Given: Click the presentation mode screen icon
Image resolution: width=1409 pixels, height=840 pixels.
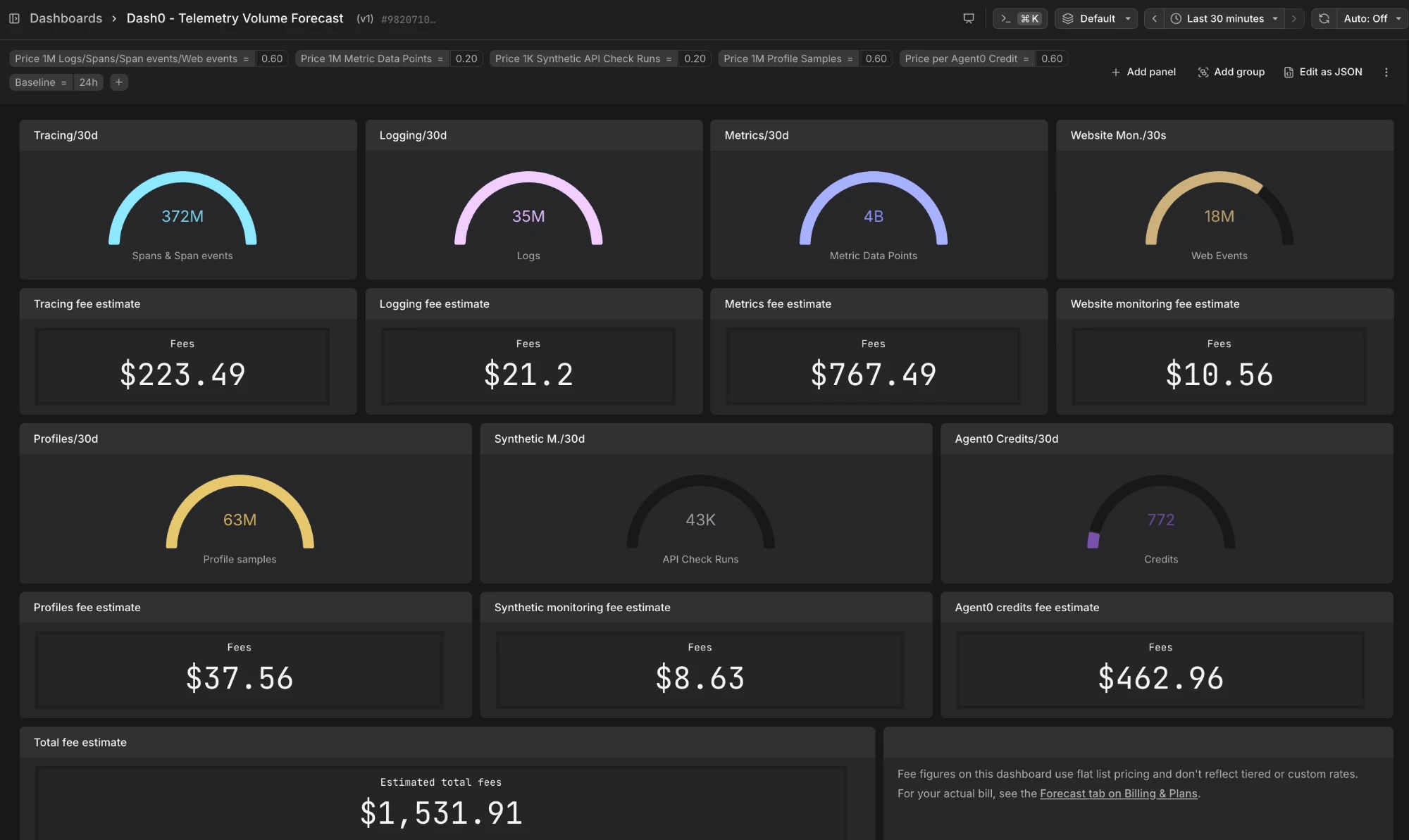Looking at the screenshot, I should 969,18.
